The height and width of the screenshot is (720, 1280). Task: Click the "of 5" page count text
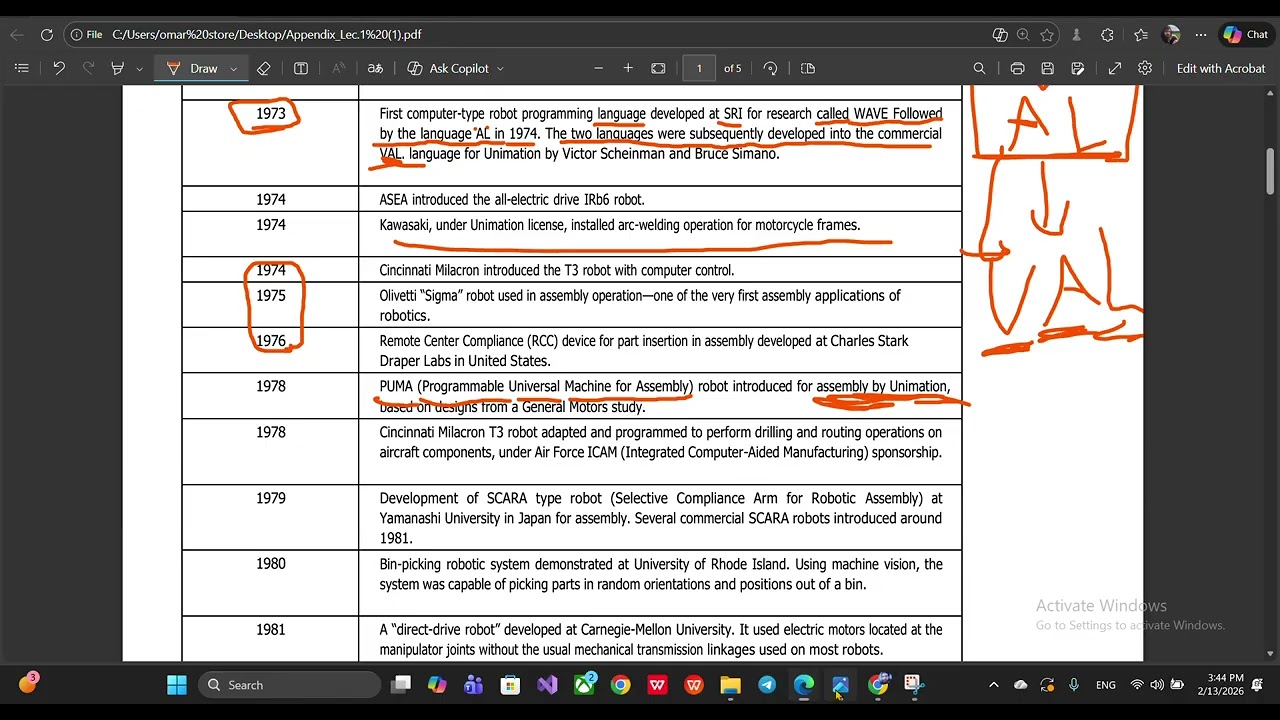click(733, 68)
